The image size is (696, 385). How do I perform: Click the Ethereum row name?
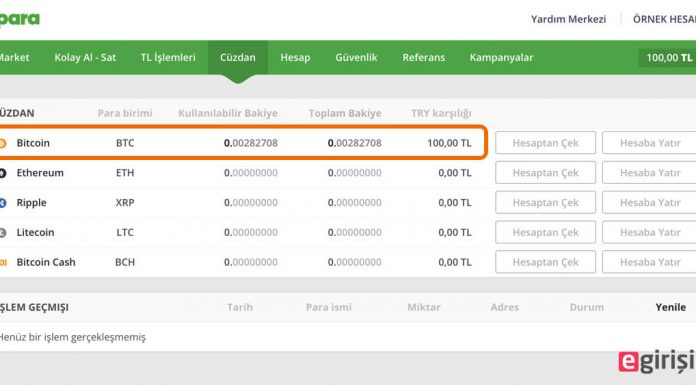click(x=40, y=173)
